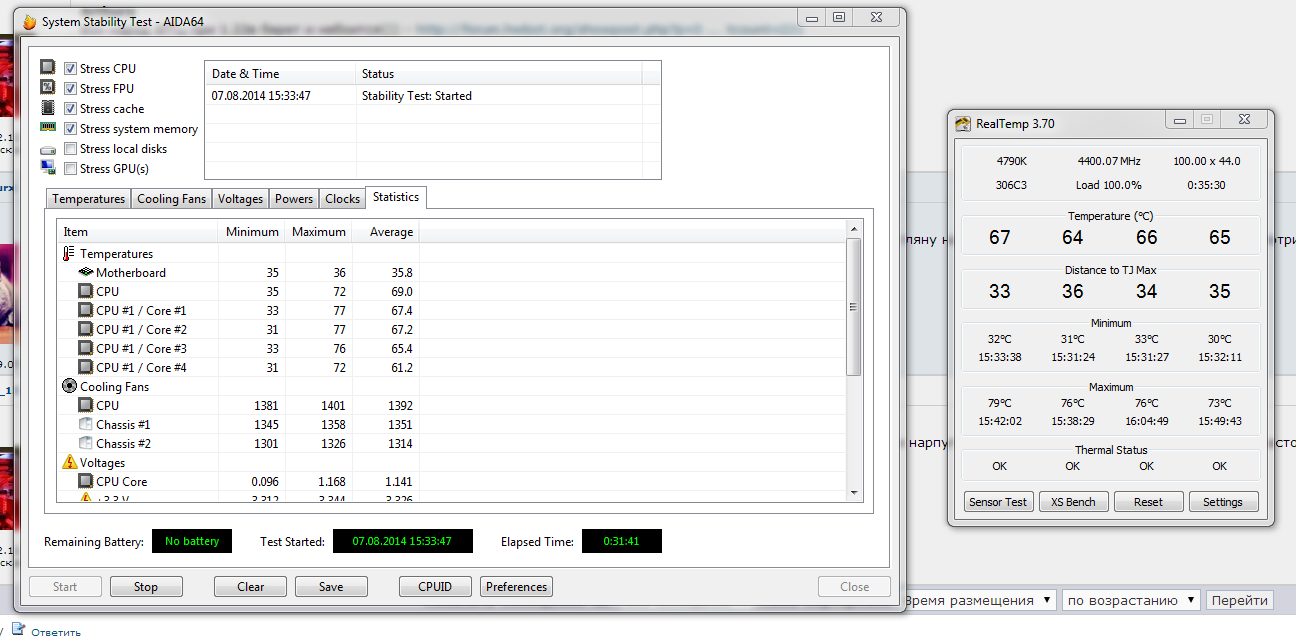Click the Ответить reply link

tap(56, 632)
